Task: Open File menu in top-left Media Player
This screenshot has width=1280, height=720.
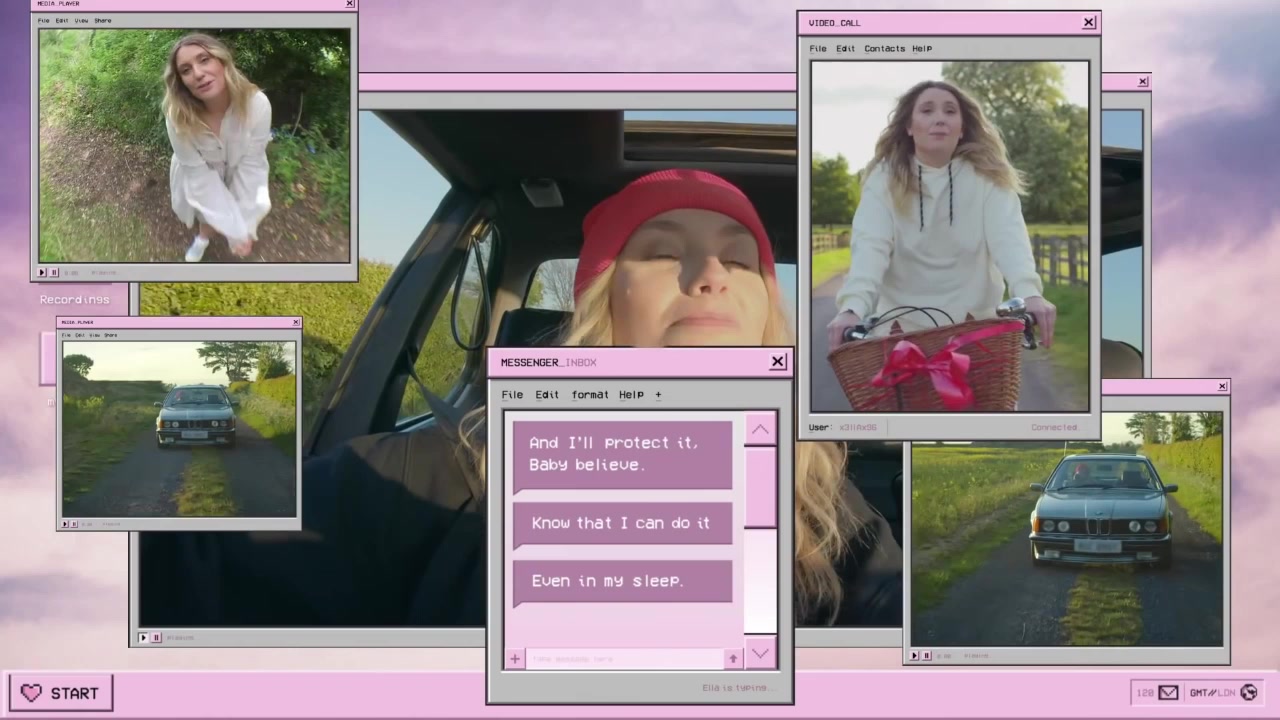Action: [43, 20]
